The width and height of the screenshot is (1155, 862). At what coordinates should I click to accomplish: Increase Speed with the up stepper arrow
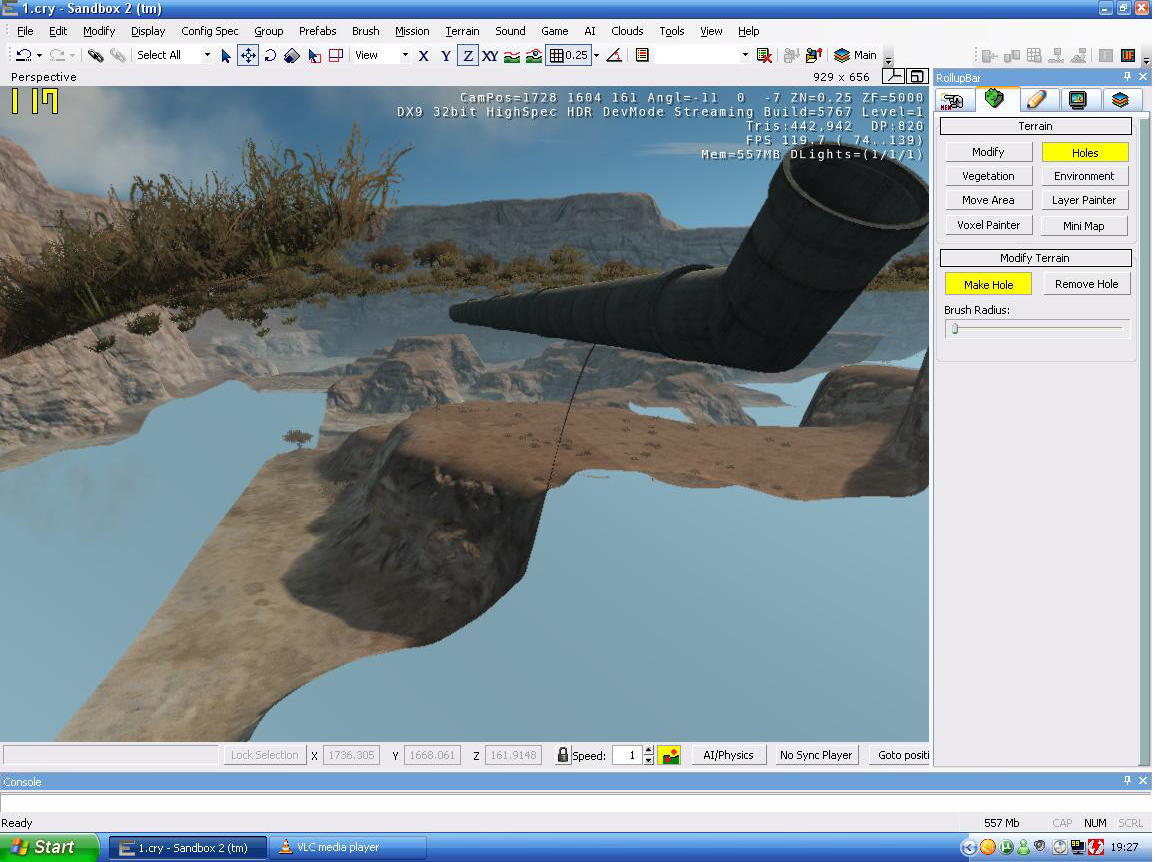[x=648, y=750]
